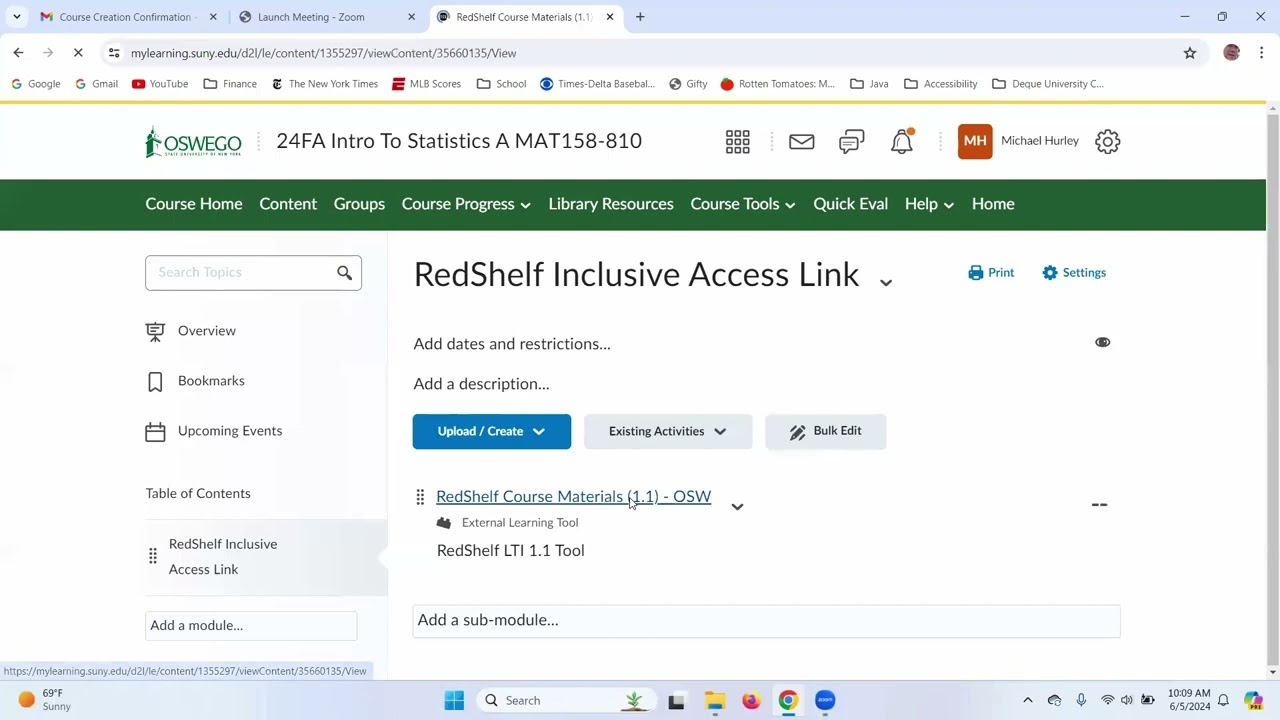Click Add a module field
1280x720 pixels.
point(251,625)
